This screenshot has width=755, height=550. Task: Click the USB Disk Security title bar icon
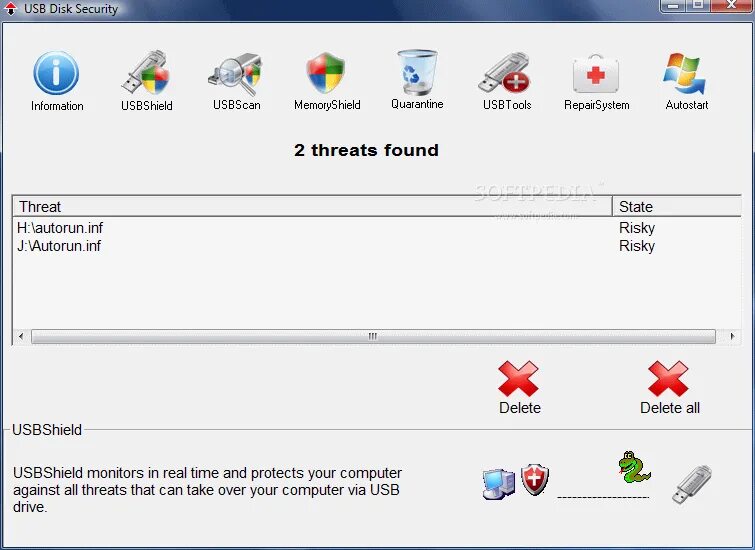10,8
